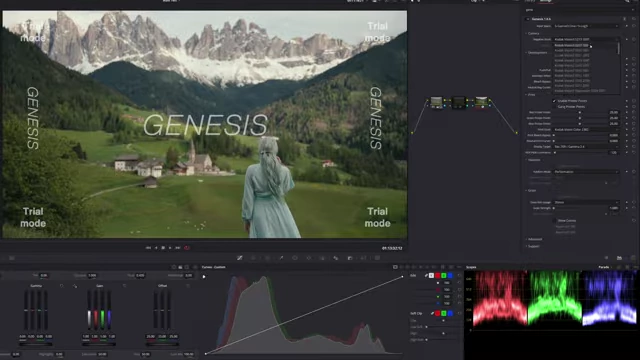Toggle the Show Canvas checkbox
This screenshot has width=640, height=360.
point(554,220)
